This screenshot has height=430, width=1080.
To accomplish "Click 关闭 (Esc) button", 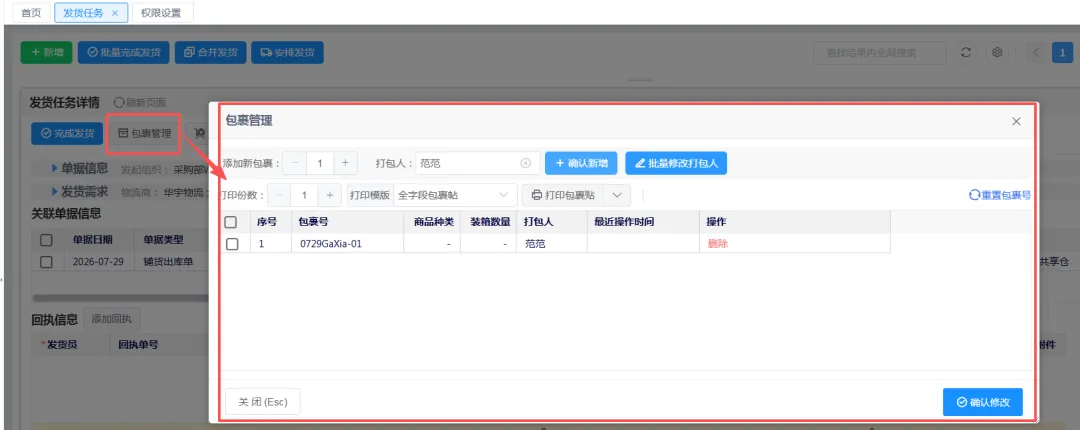I will (x=263, y=402).
